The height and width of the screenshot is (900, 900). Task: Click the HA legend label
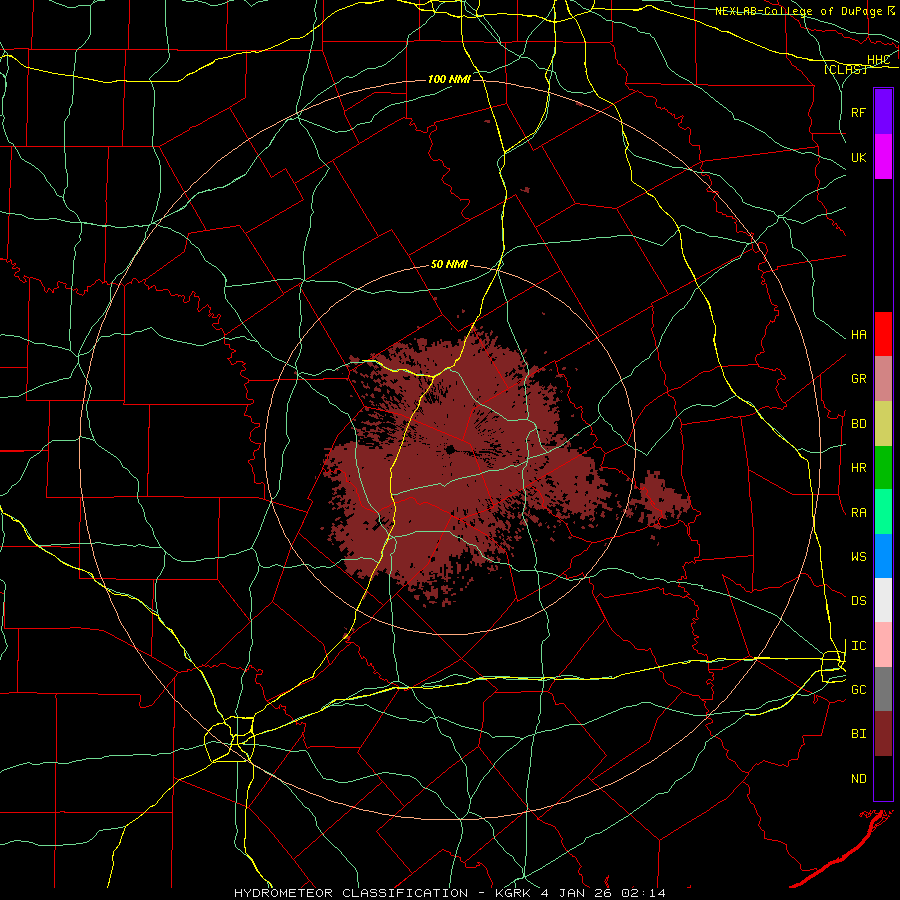click(858, 335)
